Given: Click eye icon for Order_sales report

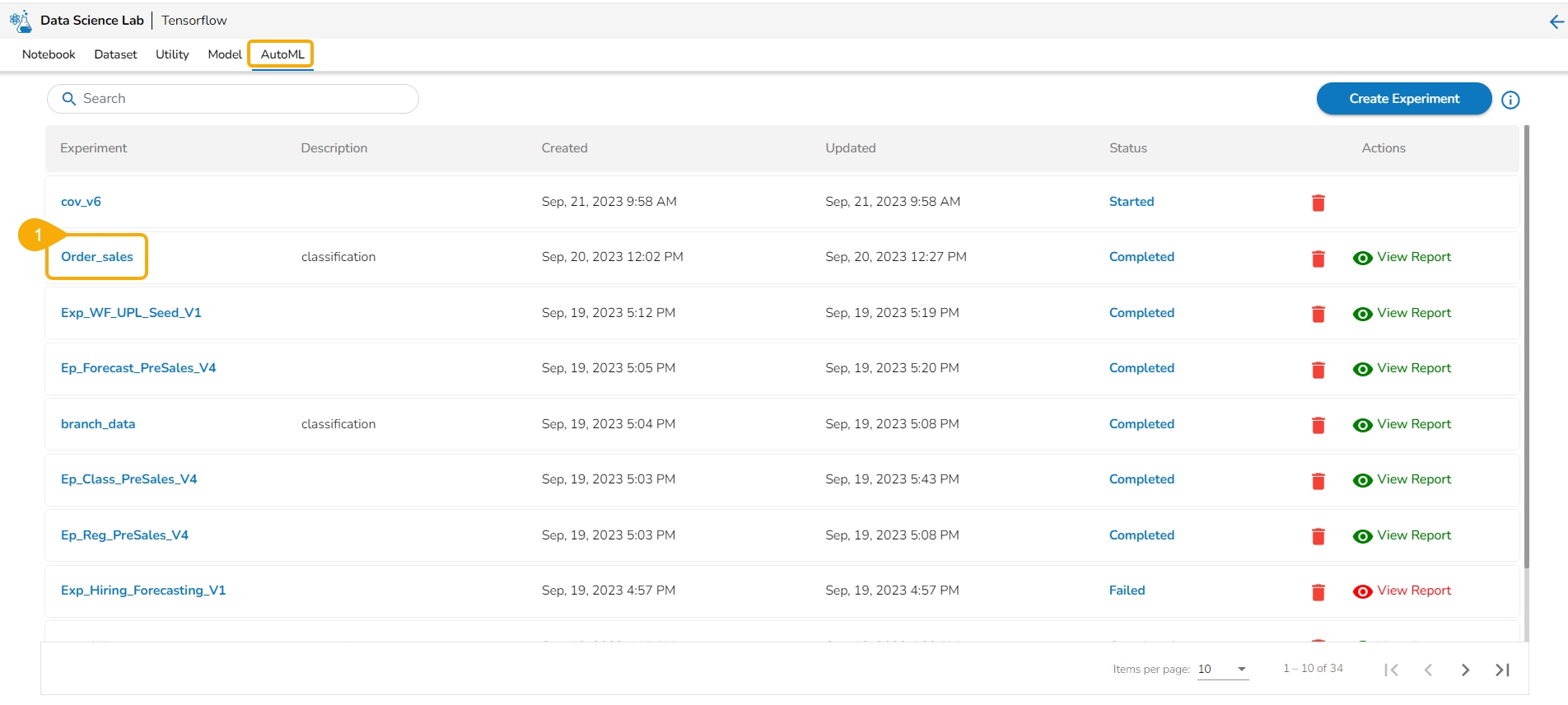Looking at the screenshot, I should click(x=1362, y=258).
